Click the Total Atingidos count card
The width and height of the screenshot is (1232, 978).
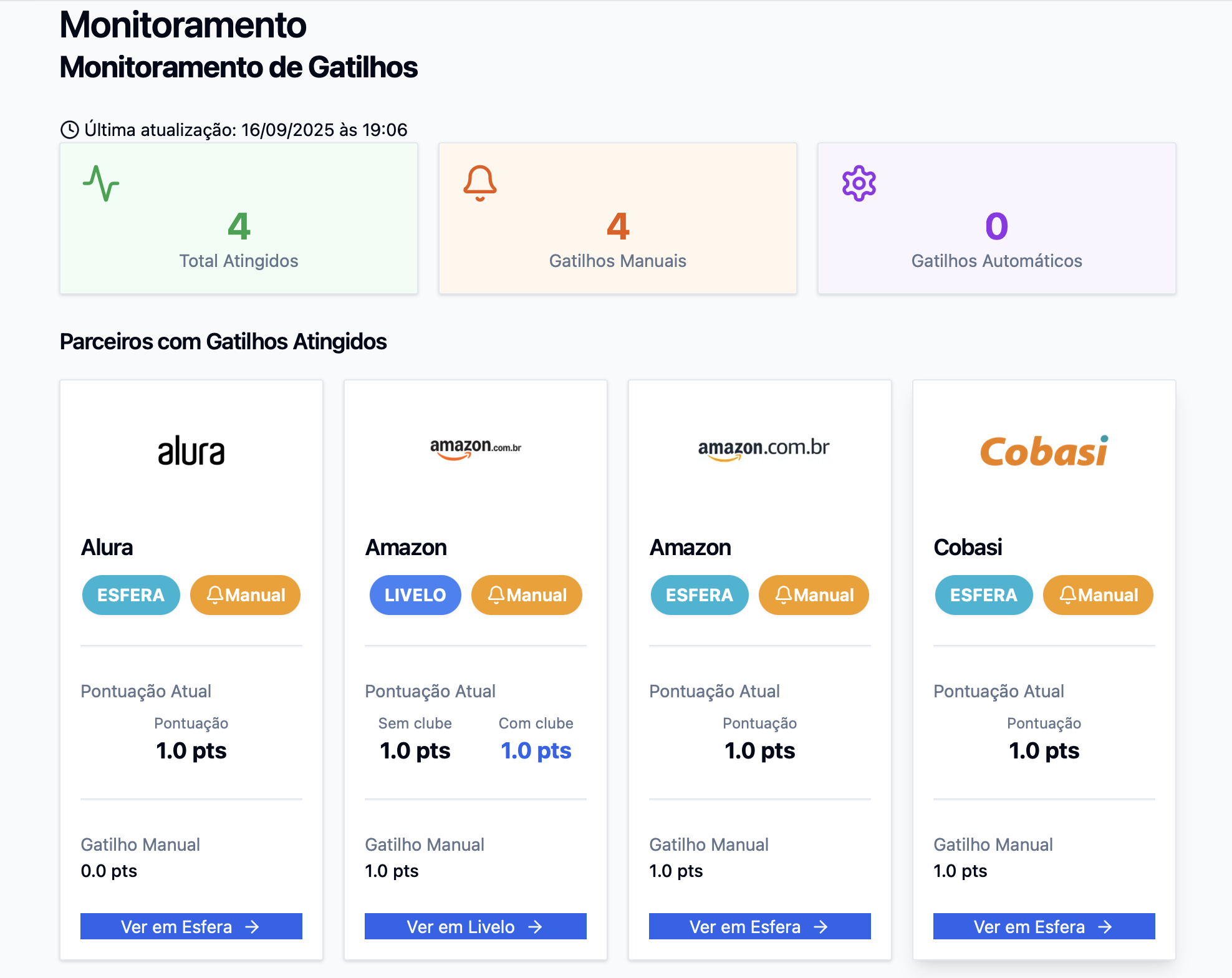point(239,218)
